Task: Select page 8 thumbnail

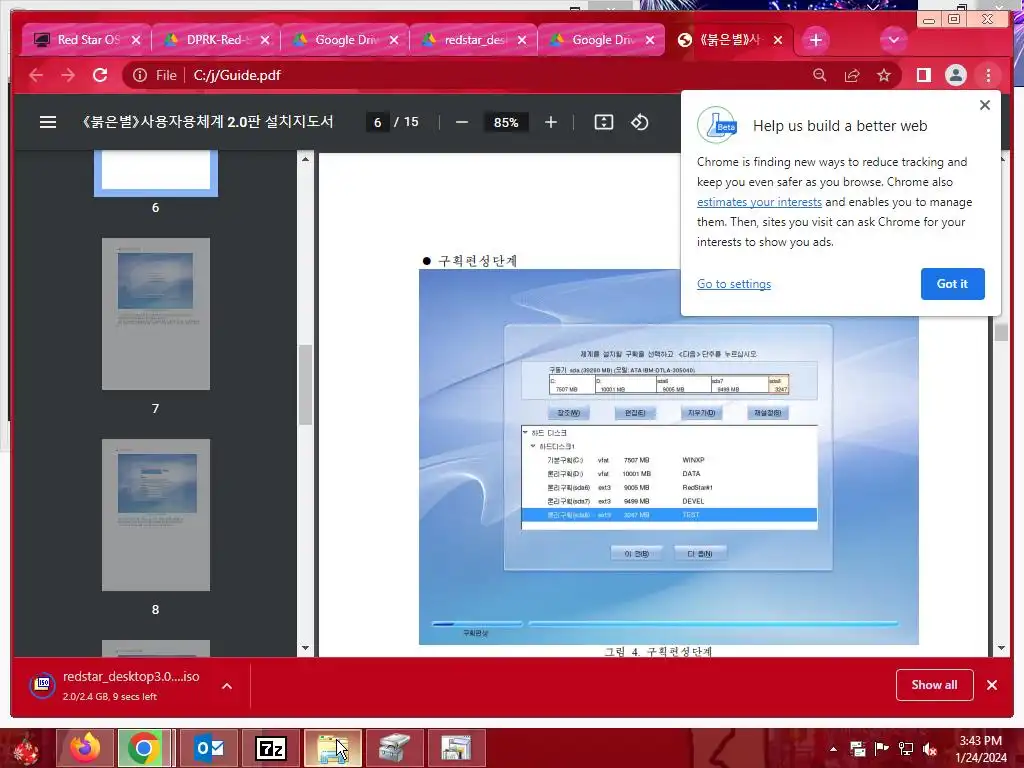Action: pos(155,515)
